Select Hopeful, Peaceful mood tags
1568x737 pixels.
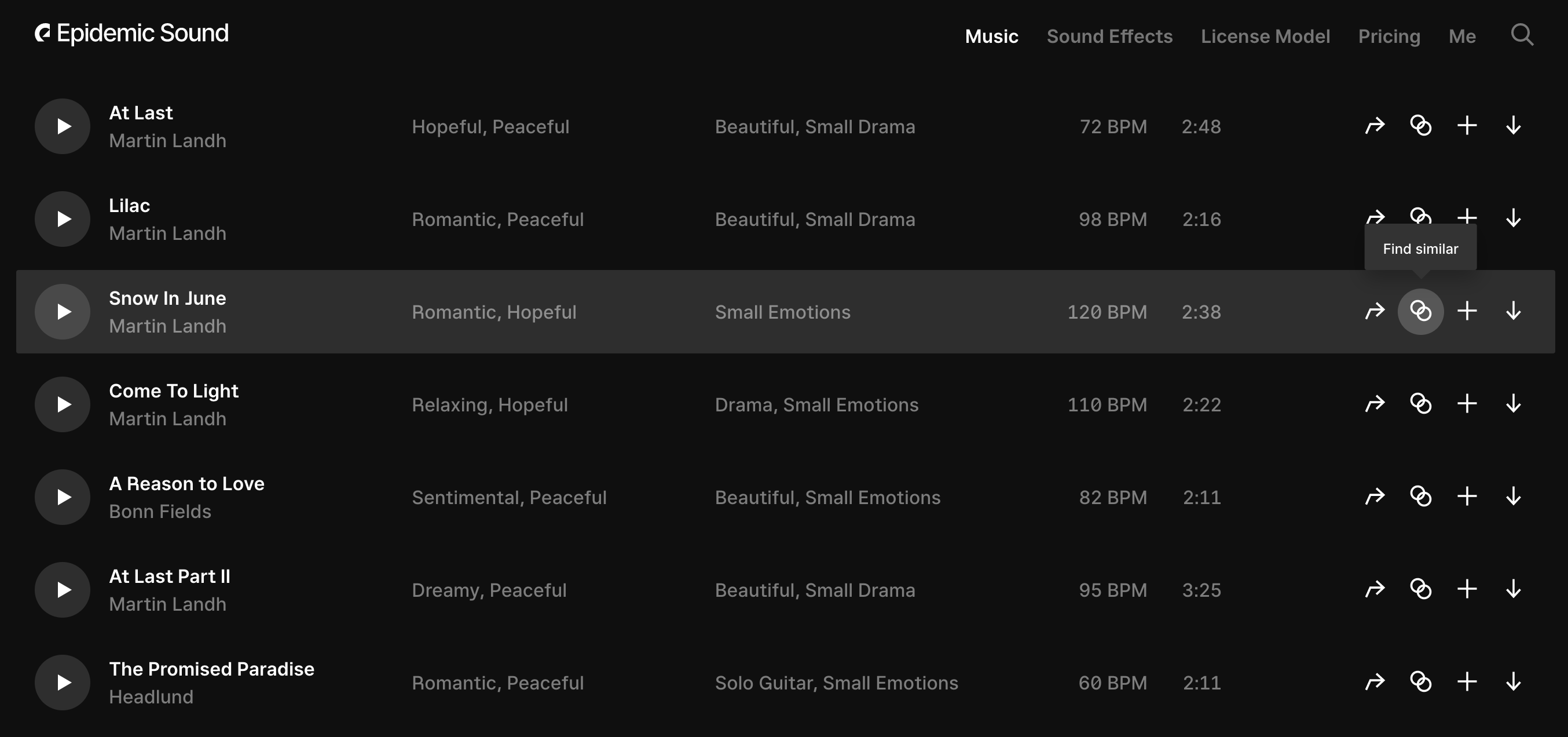490,127
